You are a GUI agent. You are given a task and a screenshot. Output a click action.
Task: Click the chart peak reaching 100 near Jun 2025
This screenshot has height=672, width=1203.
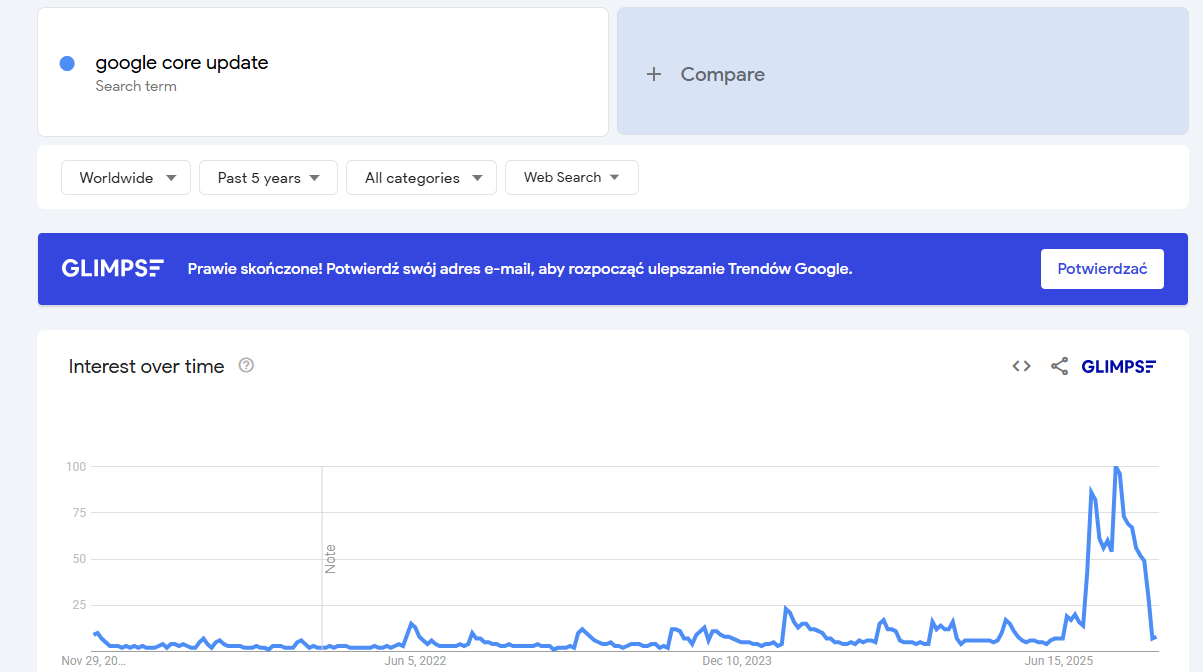1117,467
